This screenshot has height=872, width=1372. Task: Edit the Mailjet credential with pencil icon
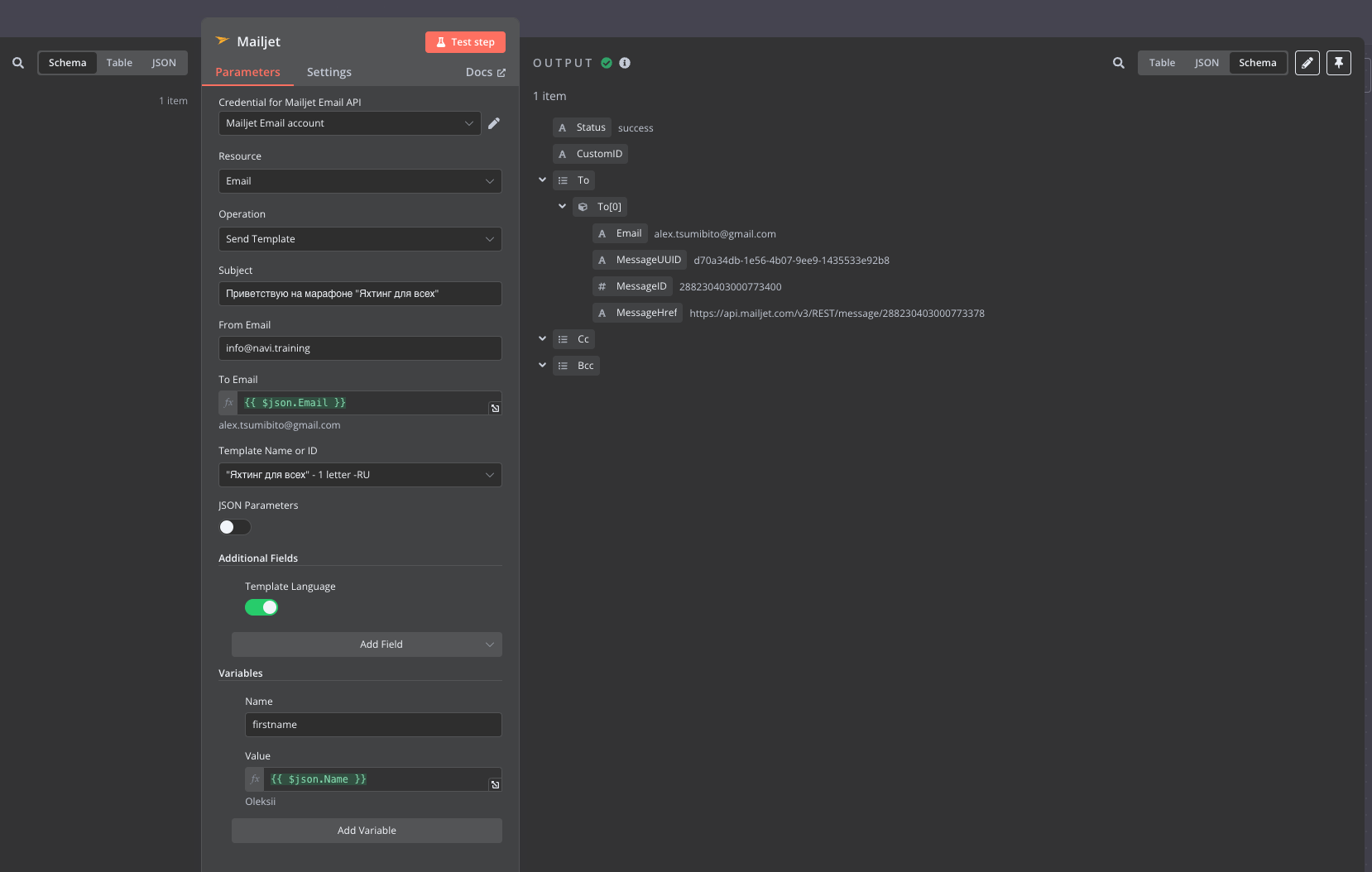click(x=494, y=123)
